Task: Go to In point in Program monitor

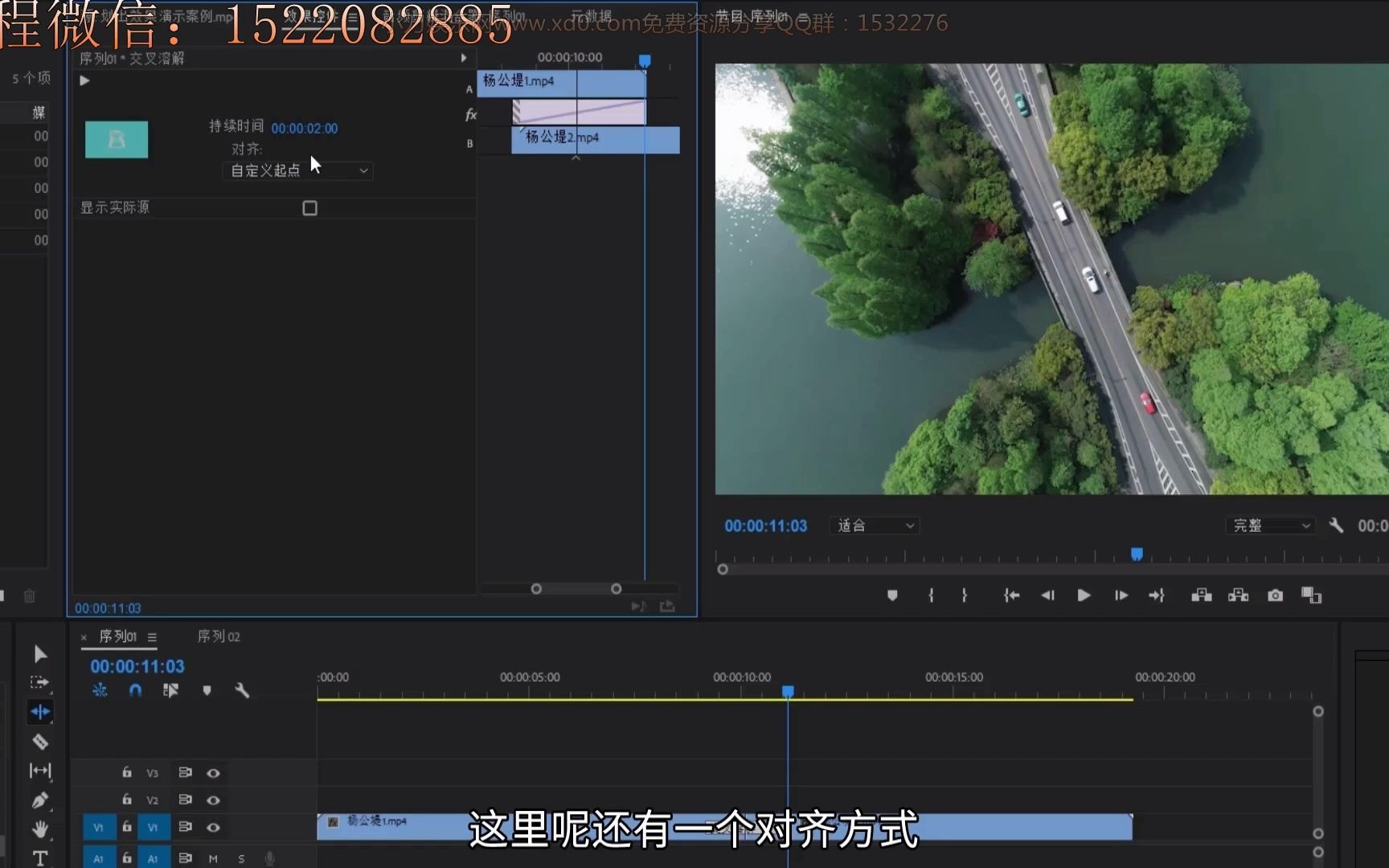Action: pos(1011,595)
